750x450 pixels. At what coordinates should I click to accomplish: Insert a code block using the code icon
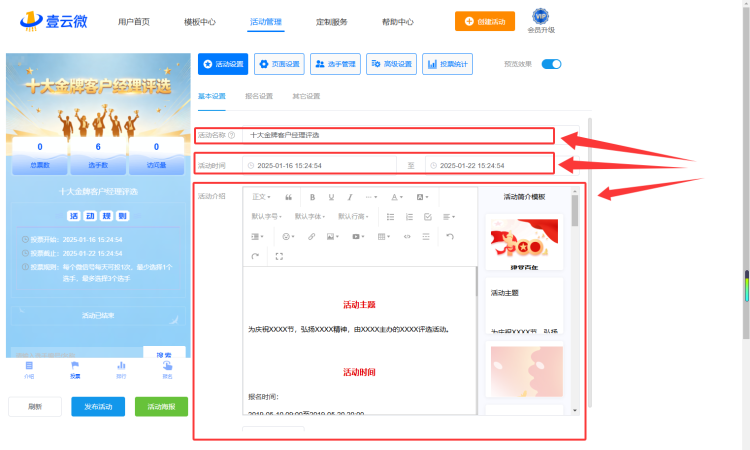(407, 237)
